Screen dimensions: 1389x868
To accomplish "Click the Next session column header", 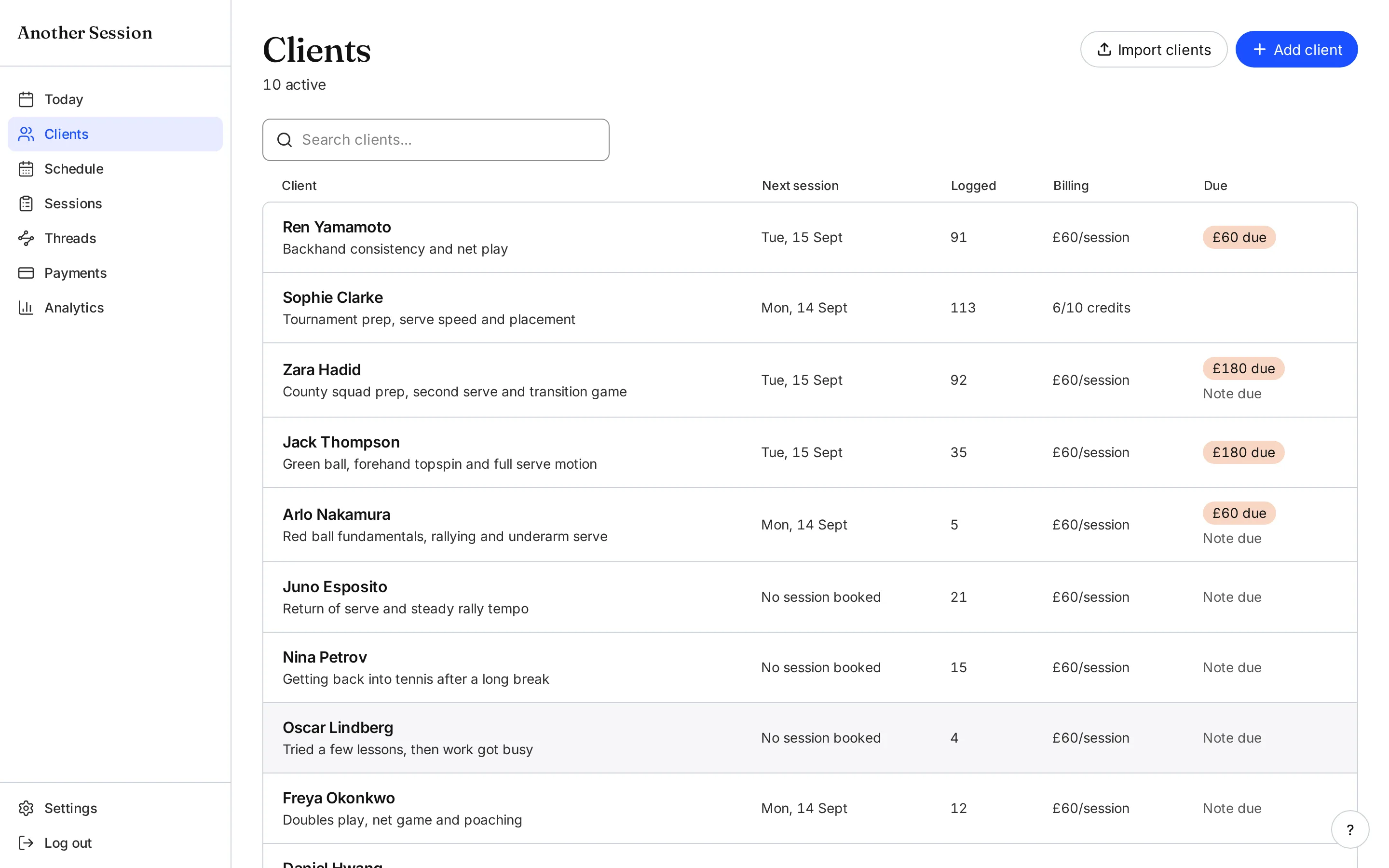I will (800, 186).
